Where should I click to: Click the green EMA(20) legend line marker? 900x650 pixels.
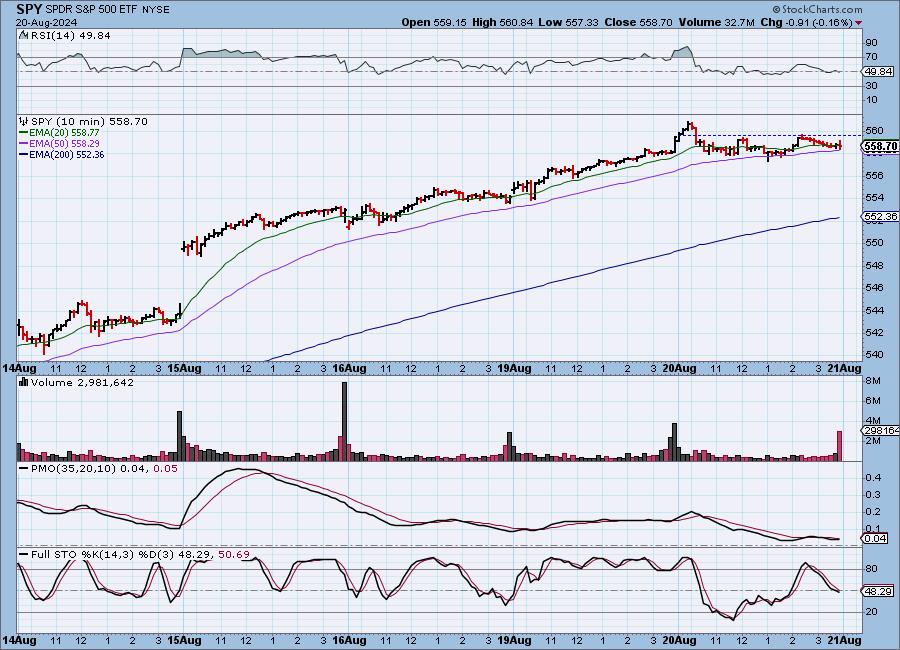click(x=24, y=133)
